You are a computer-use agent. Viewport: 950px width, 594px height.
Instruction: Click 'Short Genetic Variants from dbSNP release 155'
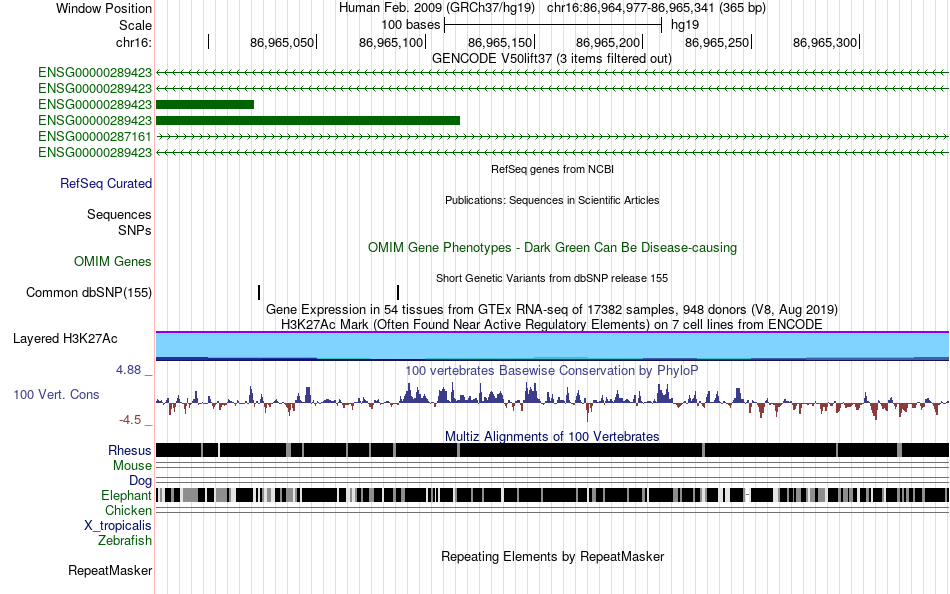pos(552,278)
